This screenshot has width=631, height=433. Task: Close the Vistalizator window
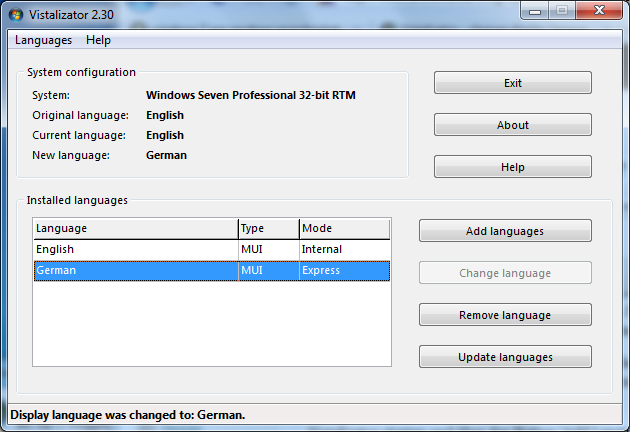599,11
